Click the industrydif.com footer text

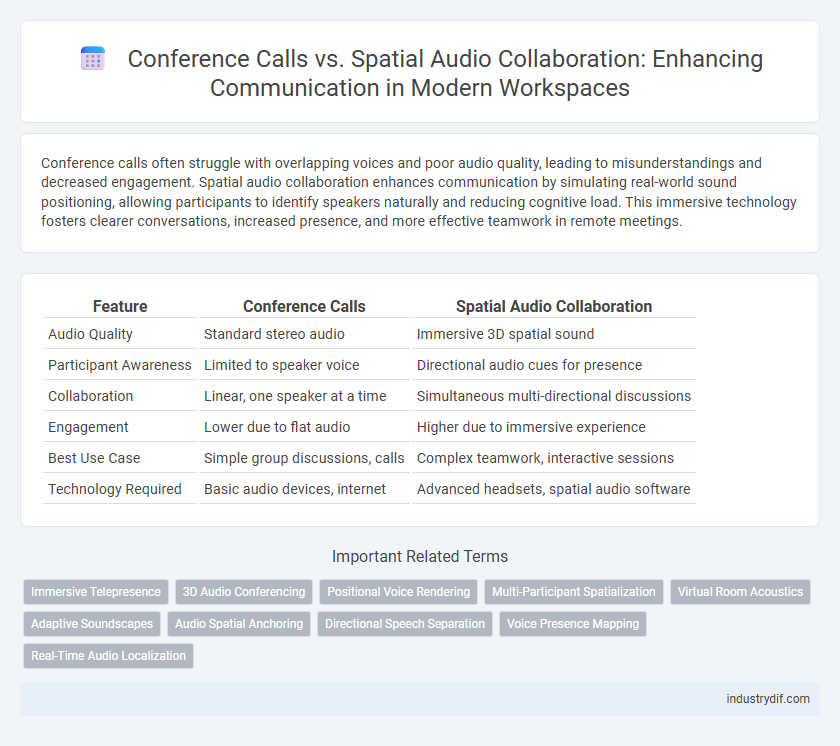(769, 700)
